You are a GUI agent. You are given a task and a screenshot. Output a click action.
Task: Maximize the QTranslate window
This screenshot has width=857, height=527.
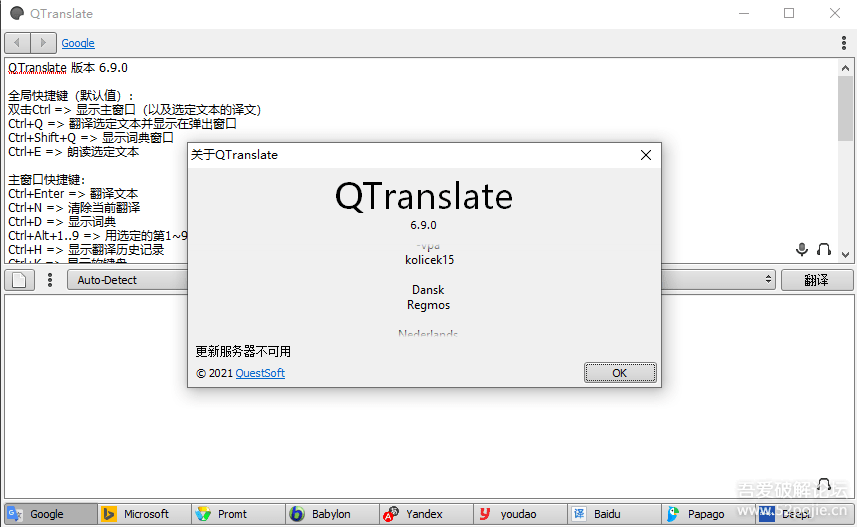click(789, 13)
